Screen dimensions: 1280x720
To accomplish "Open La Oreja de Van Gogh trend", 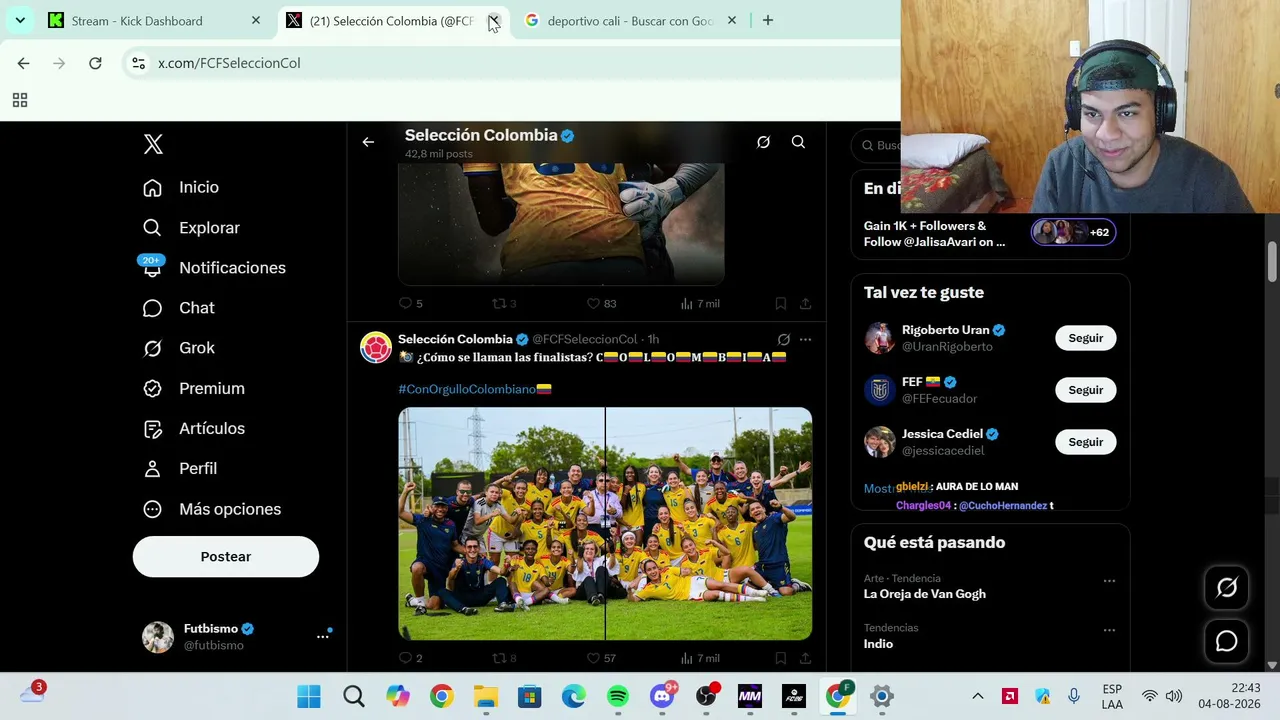I will pos(925,594).
